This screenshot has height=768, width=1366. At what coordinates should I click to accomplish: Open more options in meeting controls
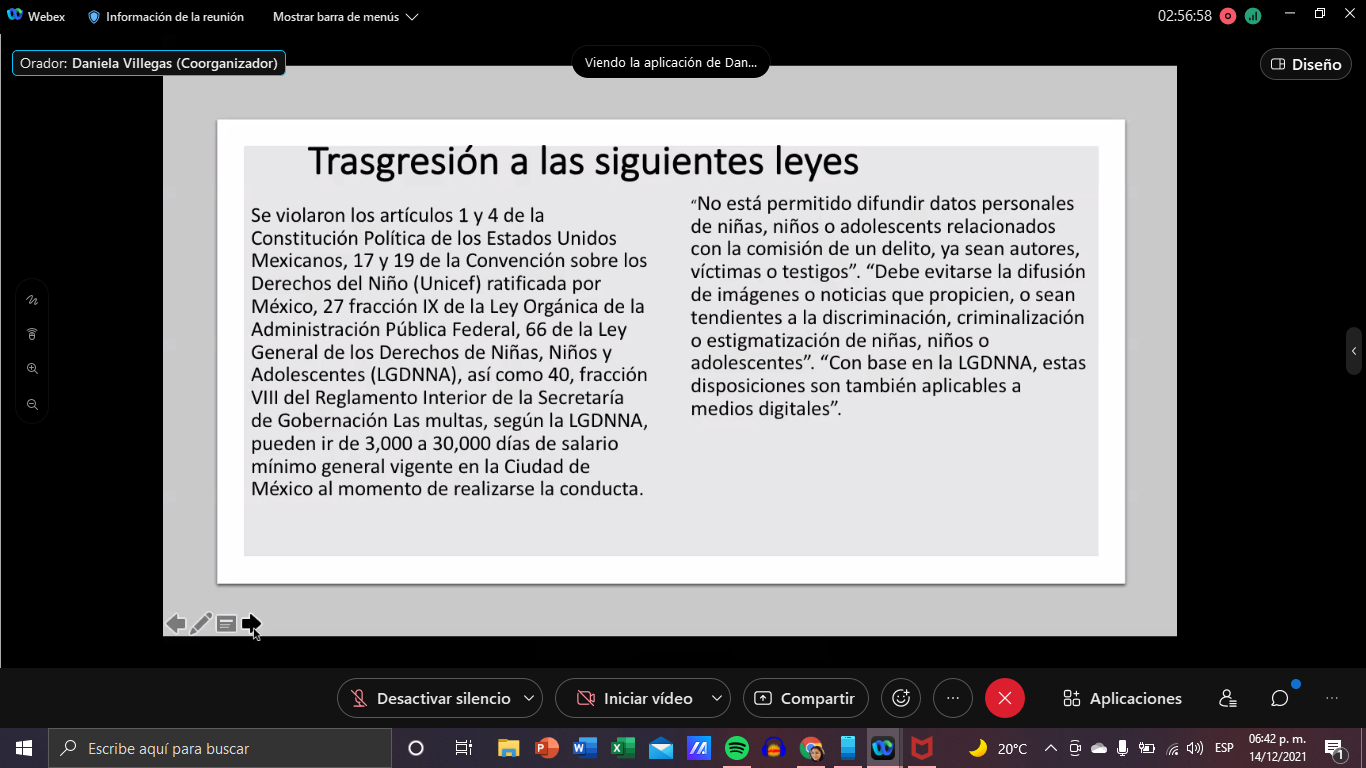click(x=953, y=698)
